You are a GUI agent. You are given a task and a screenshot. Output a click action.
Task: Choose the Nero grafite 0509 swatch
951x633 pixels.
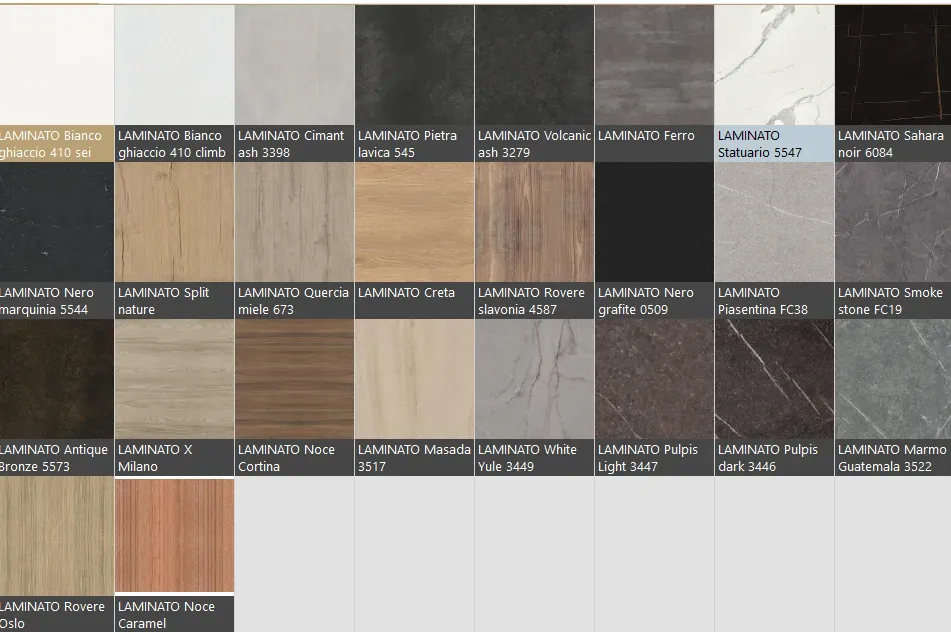655,222
